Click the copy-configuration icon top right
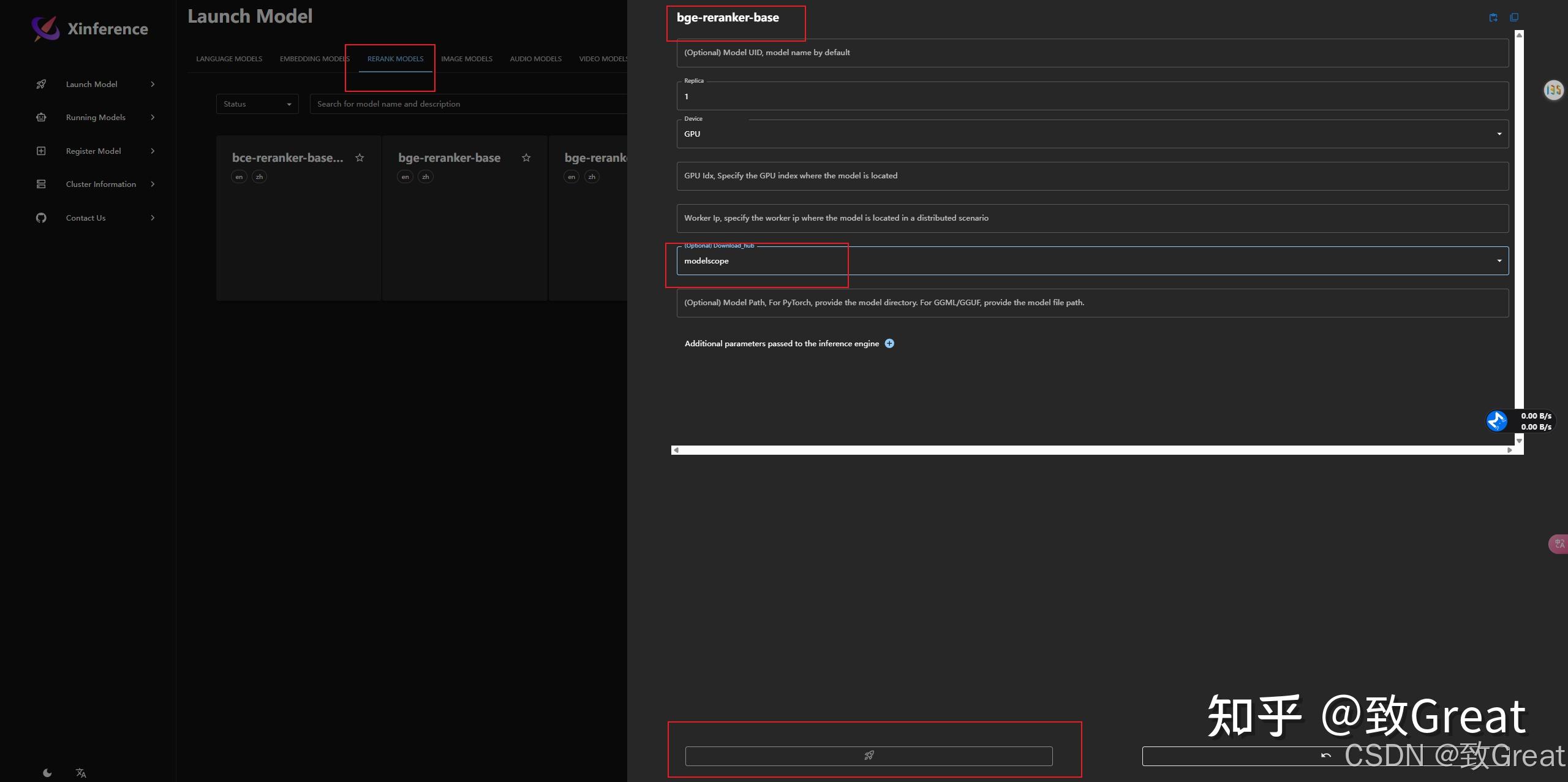The image size is (1568, 782). point(1515,17)
